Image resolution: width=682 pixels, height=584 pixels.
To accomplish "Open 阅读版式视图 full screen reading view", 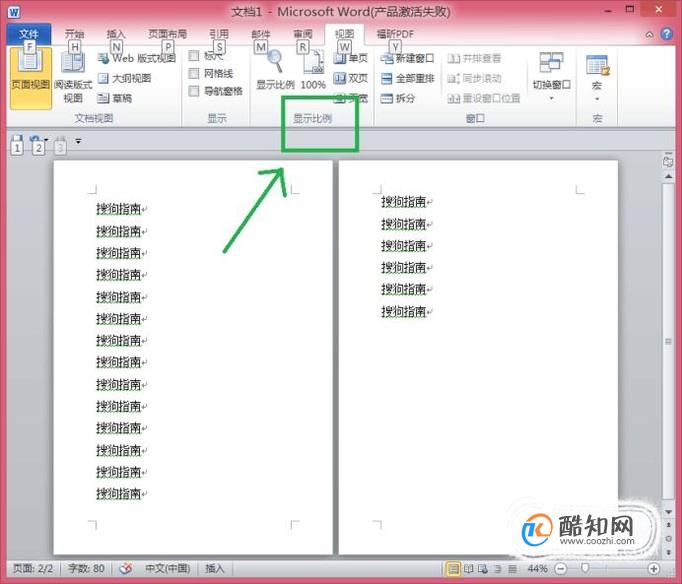I will (73, 78).
